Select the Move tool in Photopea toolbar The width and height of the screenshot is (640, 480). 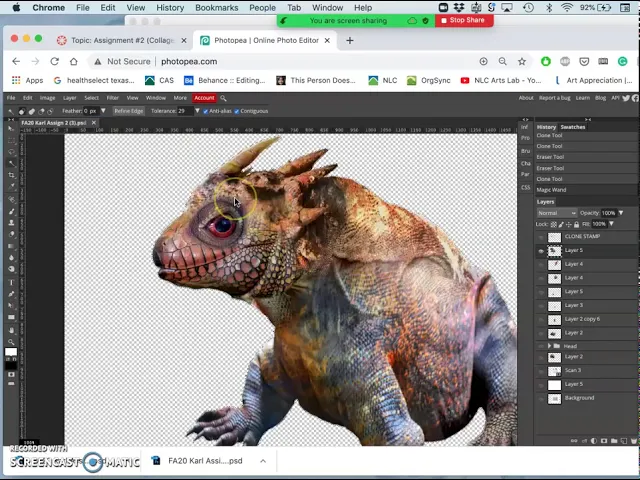11,129
